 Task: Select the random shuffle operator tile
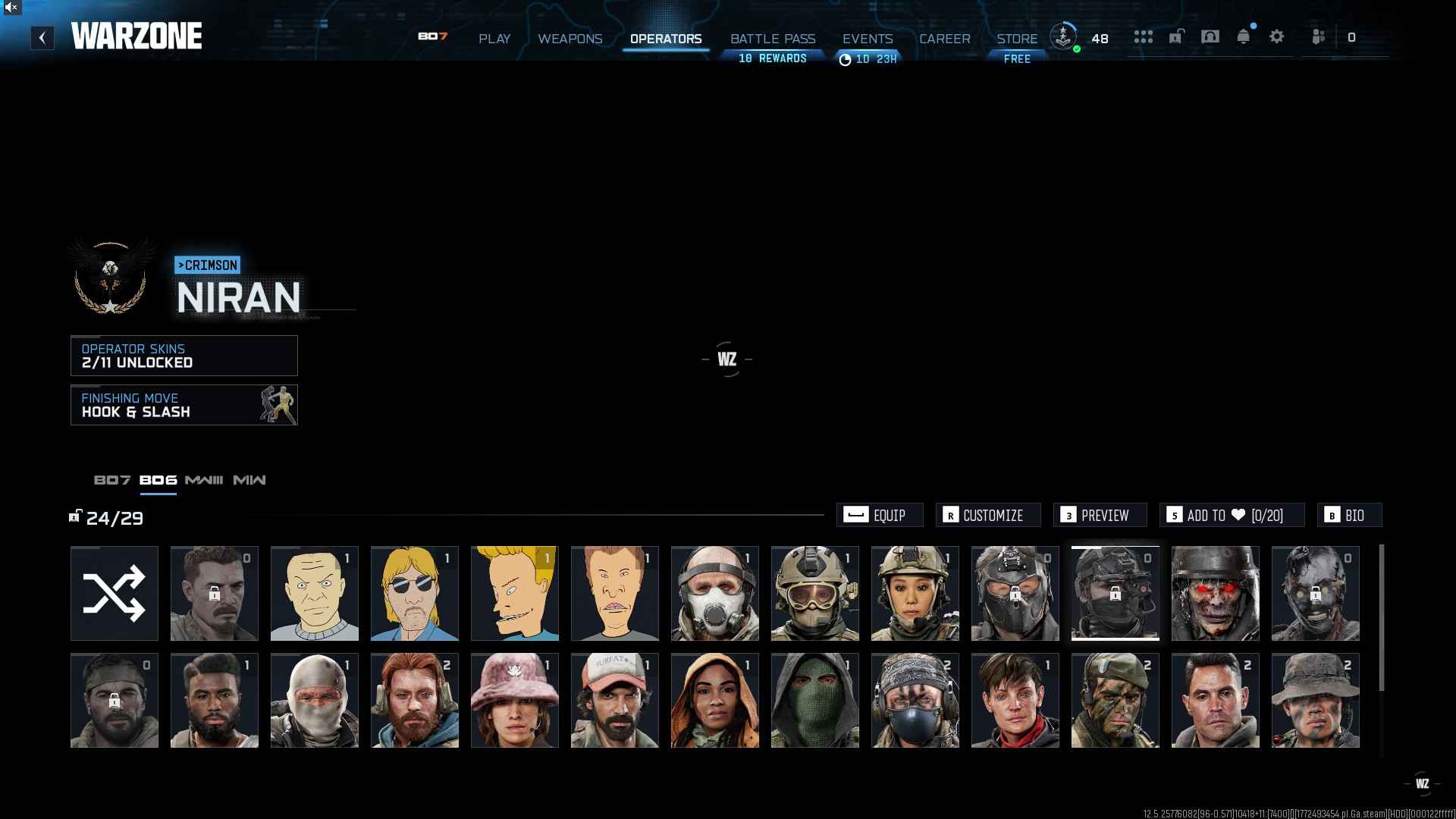point(115,593)
